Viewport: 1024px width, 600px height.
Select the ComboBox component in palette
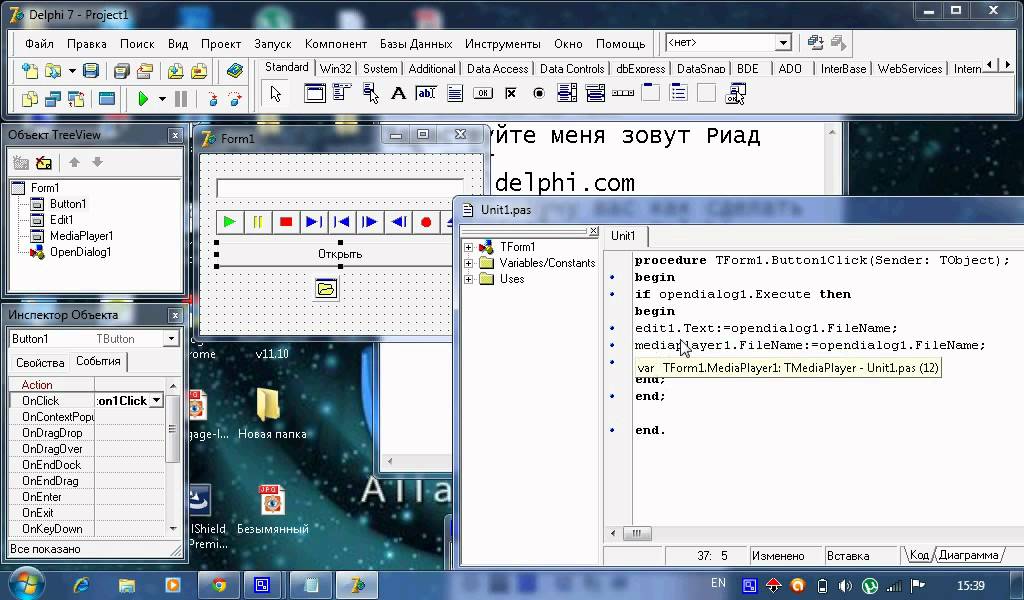[x=595, y=93]
